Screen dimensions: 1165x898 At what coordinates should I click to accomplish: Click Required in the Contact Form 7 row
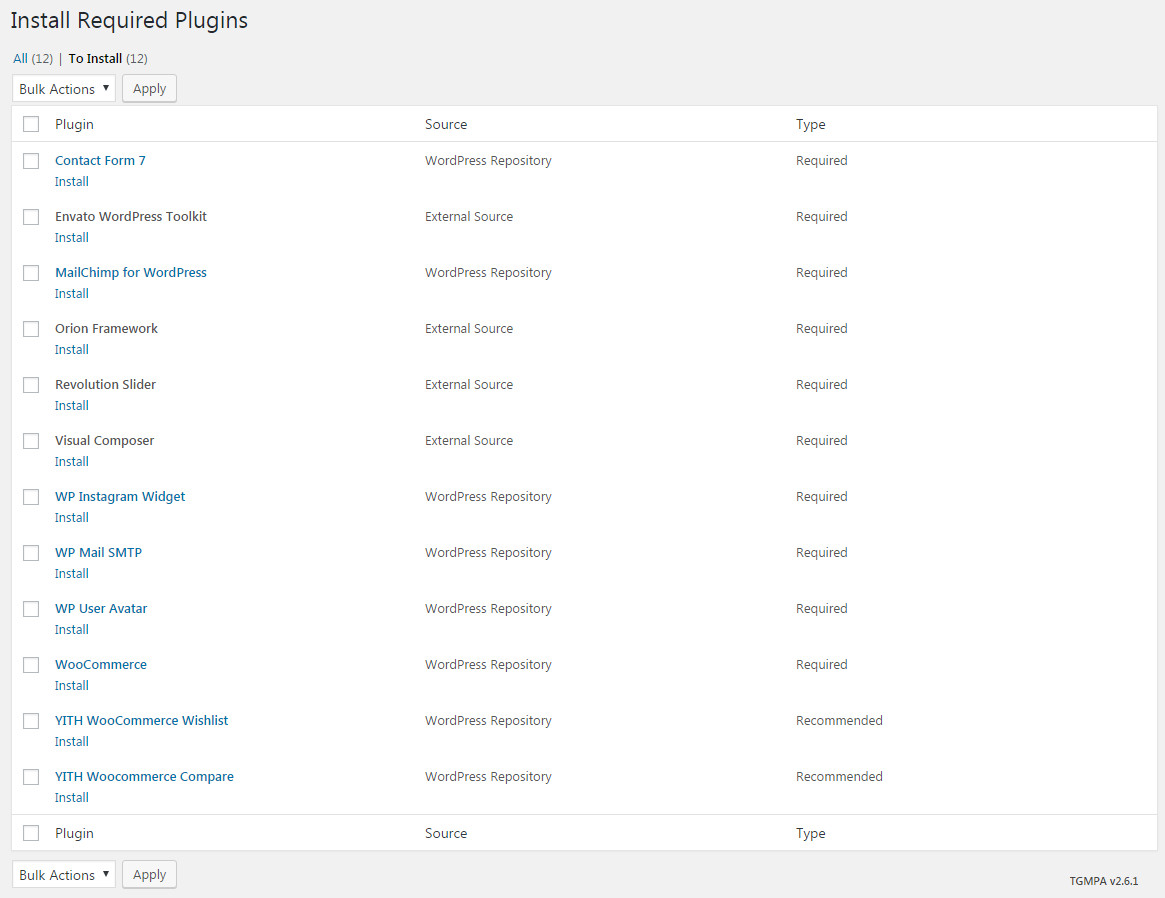821,160
